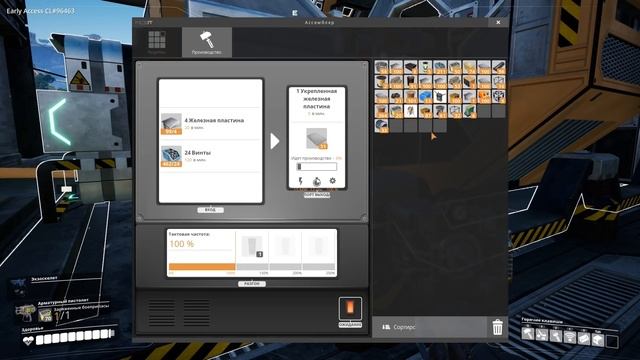The height and width of the screenshot is (360, 640).
Task: Select the lone item in inventory's bottom row
Action: [x=382, y=126]
